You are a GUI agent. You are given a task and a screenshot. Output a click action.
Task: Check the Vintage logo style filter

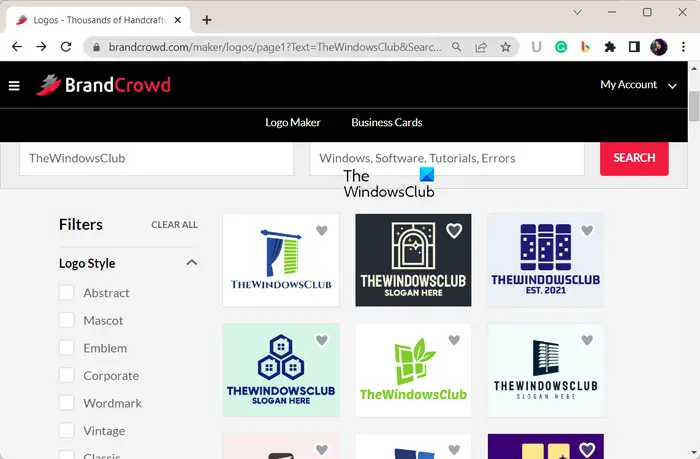point(67,431)
